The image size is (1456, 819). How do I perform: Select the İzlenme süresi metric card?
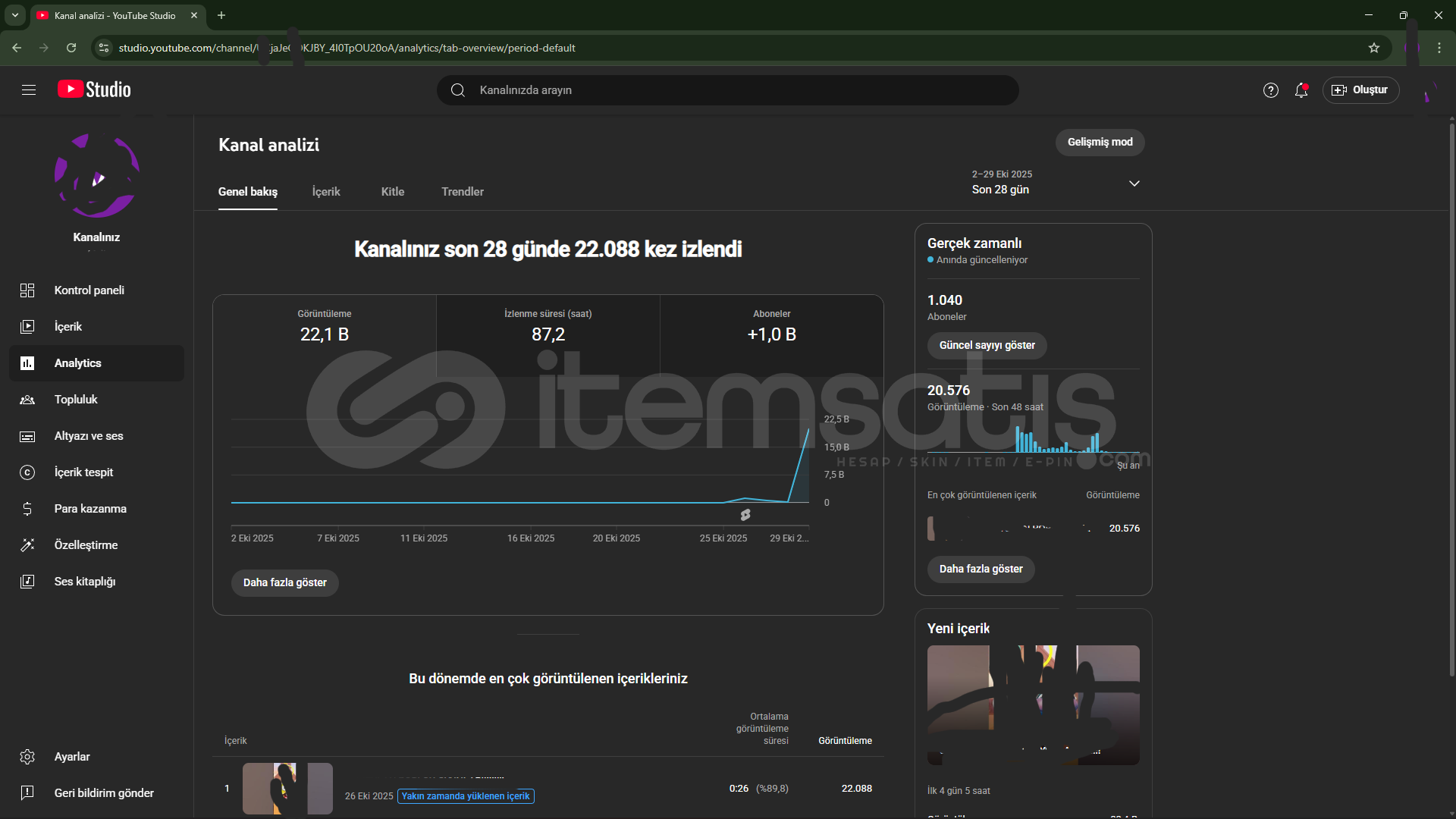click(x=548, y=334)
